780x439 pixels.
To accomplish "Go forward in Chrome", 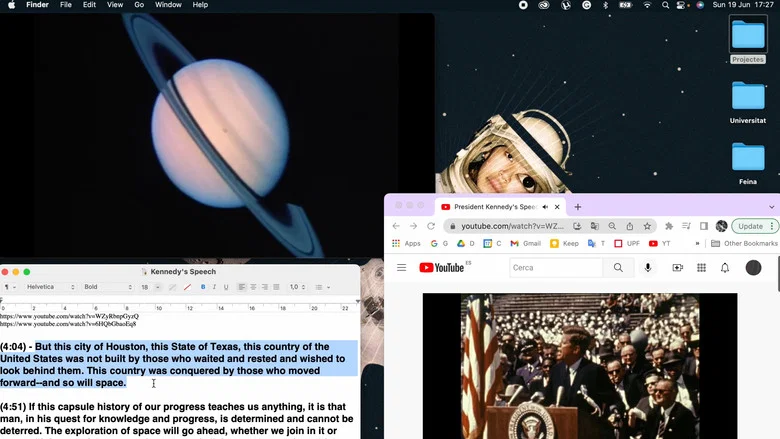I will (413, 226).
